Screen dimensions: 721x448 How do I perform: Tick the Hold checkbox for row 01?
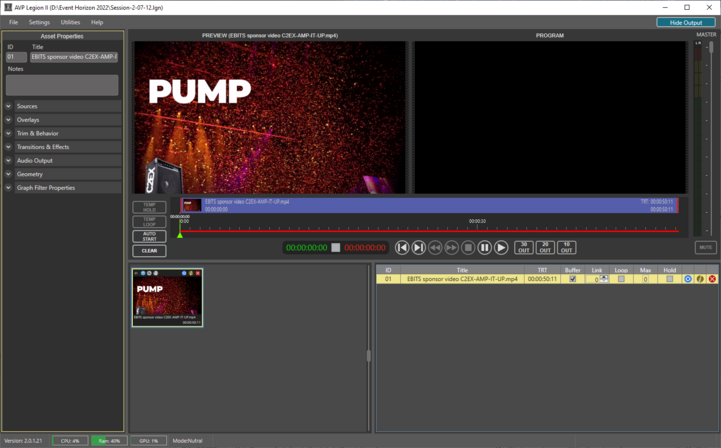tap(669, 279)
